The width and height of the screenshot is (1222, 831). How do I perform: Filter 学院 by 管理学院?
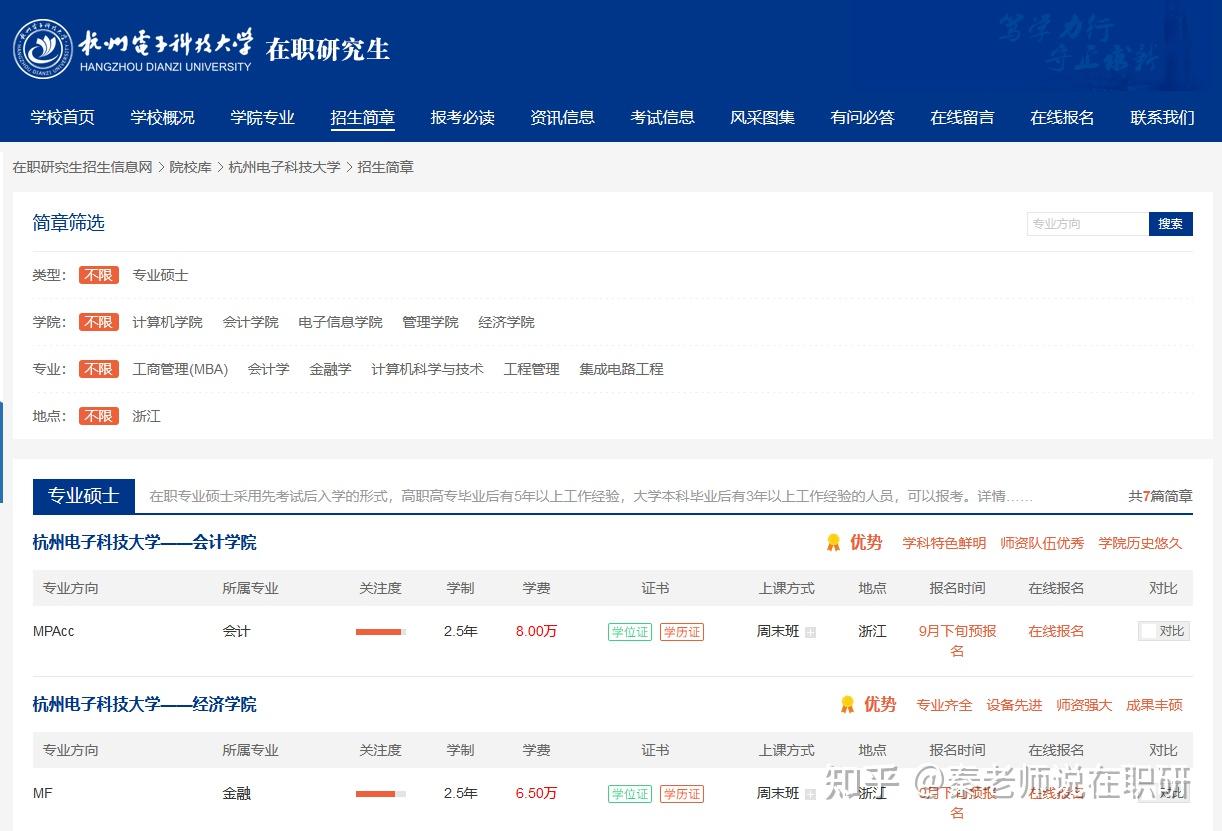point(431,322)
